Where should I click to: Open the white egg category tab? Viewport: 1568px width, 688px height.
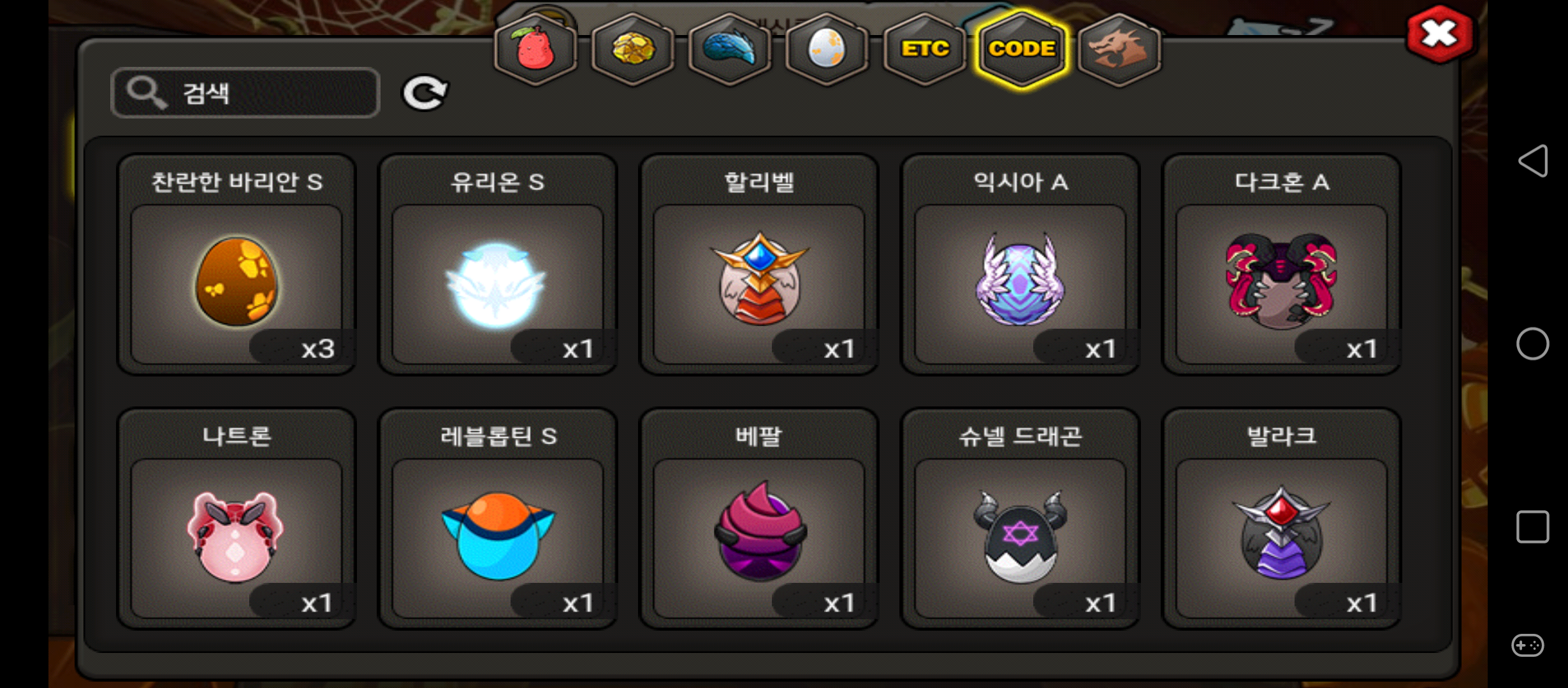click(827, 50)
